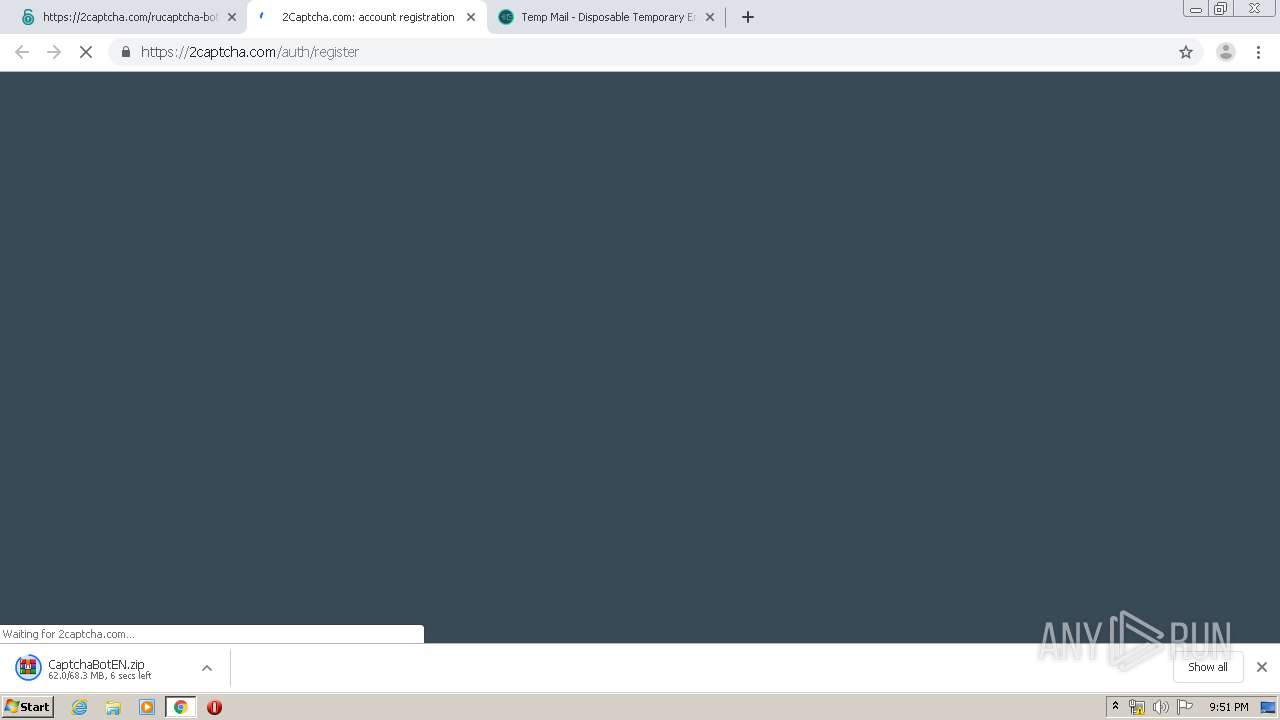
Task: Open the volume speaker tray icon
Action: click(x=1160, y=707)
